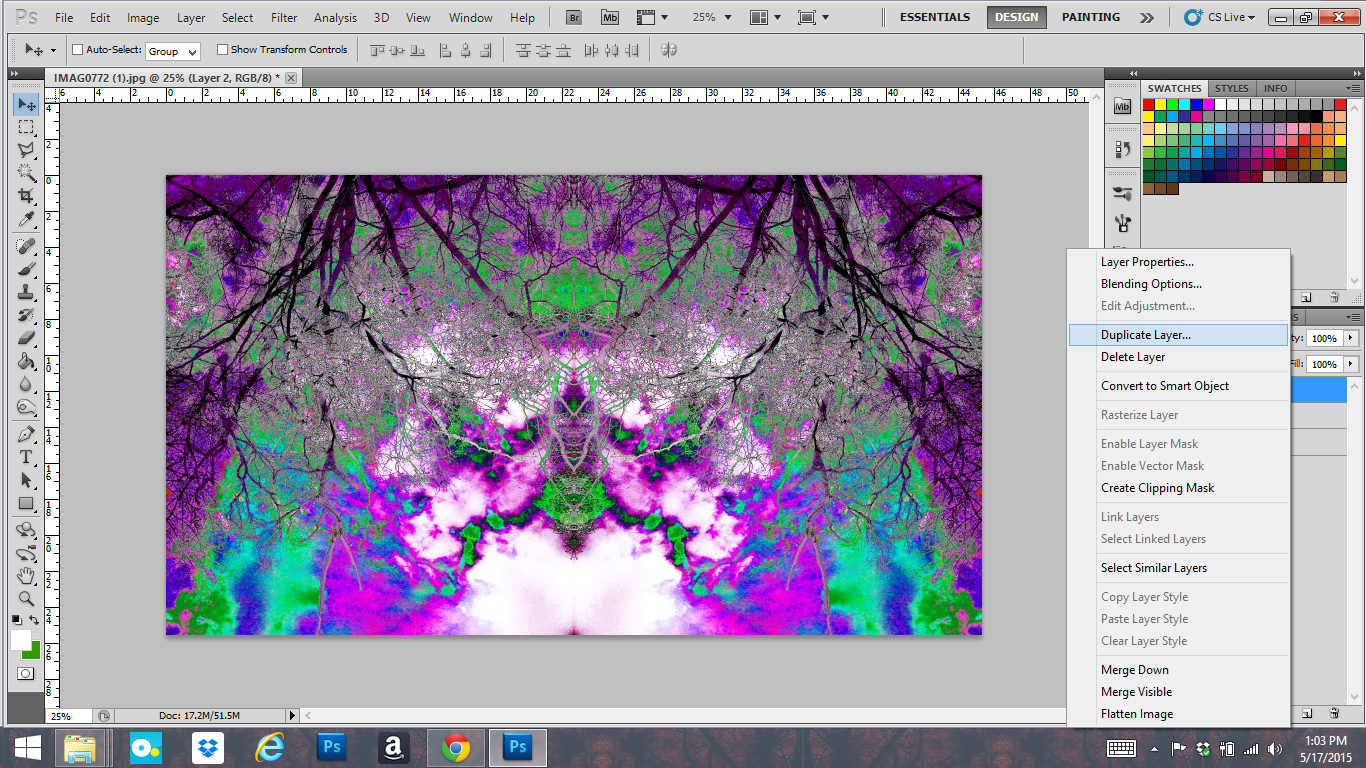
Task: Launch Mini Bridge from the Mb button
Action: pyautogui.click(x=610, y=17)
